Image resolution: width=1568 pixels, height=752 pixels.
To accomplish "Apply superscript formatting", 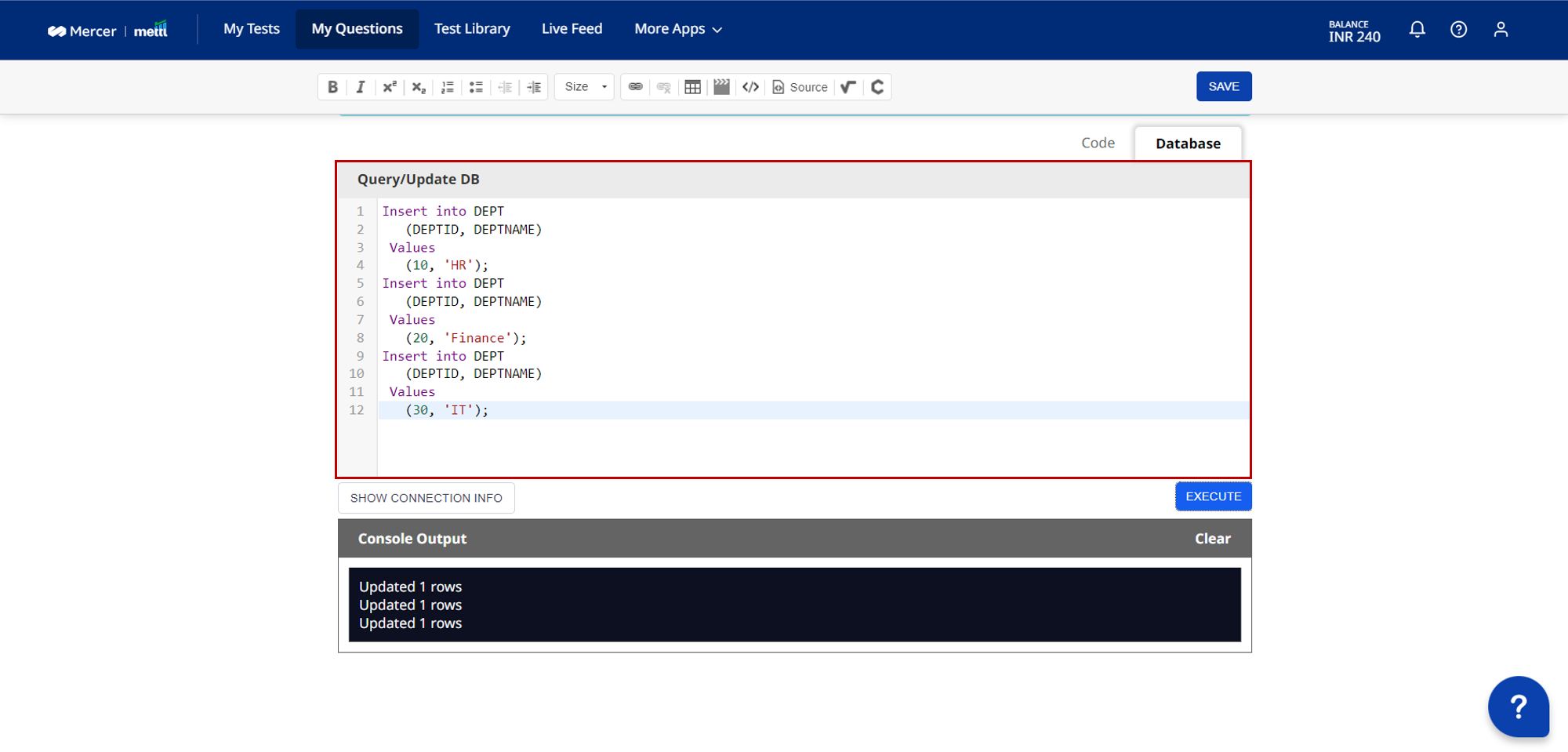I will (390, 87).
